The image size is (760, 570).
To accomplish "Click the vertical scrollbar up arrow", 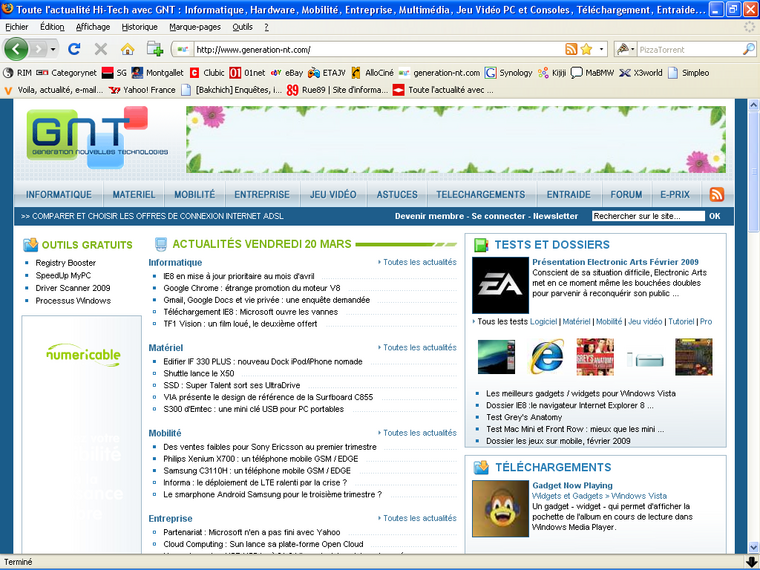I will (753, 104).
